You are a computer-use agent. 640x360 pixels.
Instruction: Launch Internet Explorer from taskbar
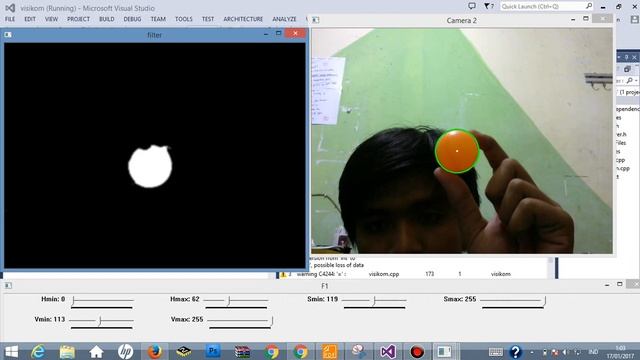[38, 352]
